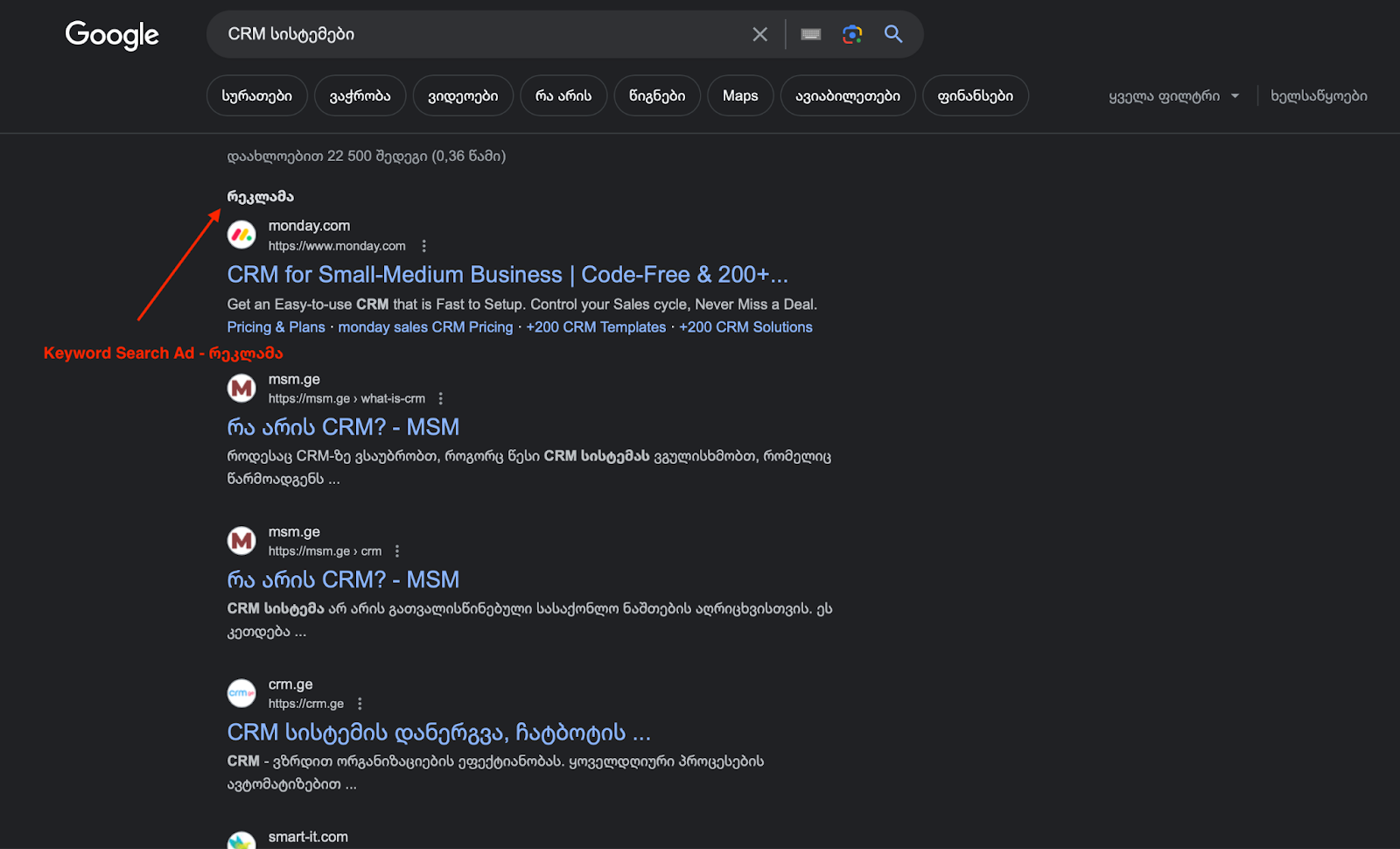
Task: Open 'CRM სისტემის დანერგვა, ჩატბოტის' result
Action: click(438, 732)
